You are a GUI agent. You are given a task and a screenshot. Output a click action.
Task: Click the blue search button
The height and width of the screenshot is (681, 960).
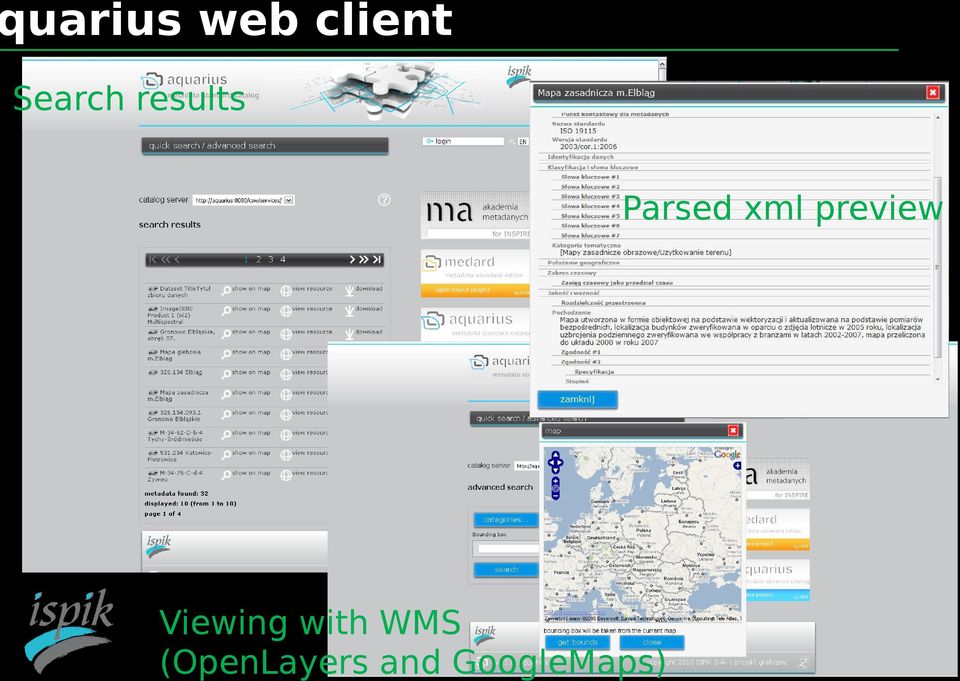point(506,570)
